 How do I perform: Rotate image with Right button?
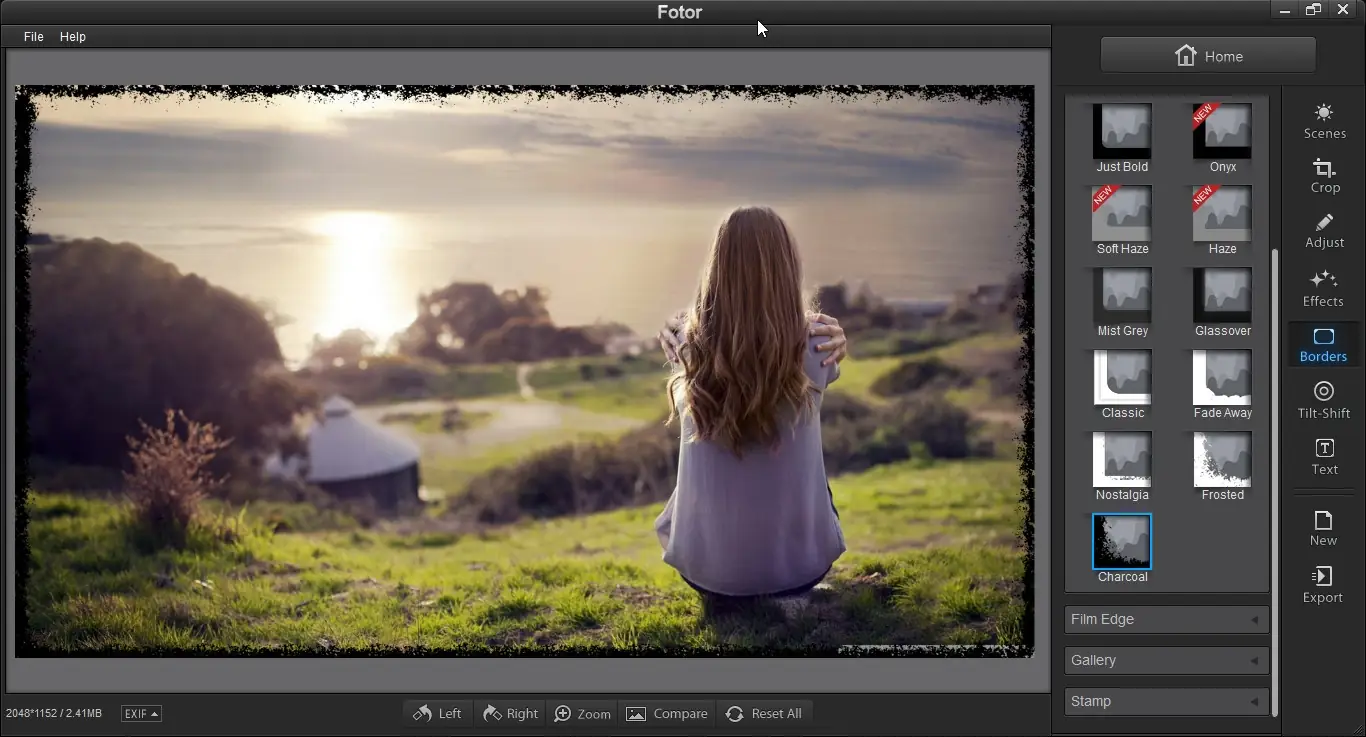click(510, 713)
